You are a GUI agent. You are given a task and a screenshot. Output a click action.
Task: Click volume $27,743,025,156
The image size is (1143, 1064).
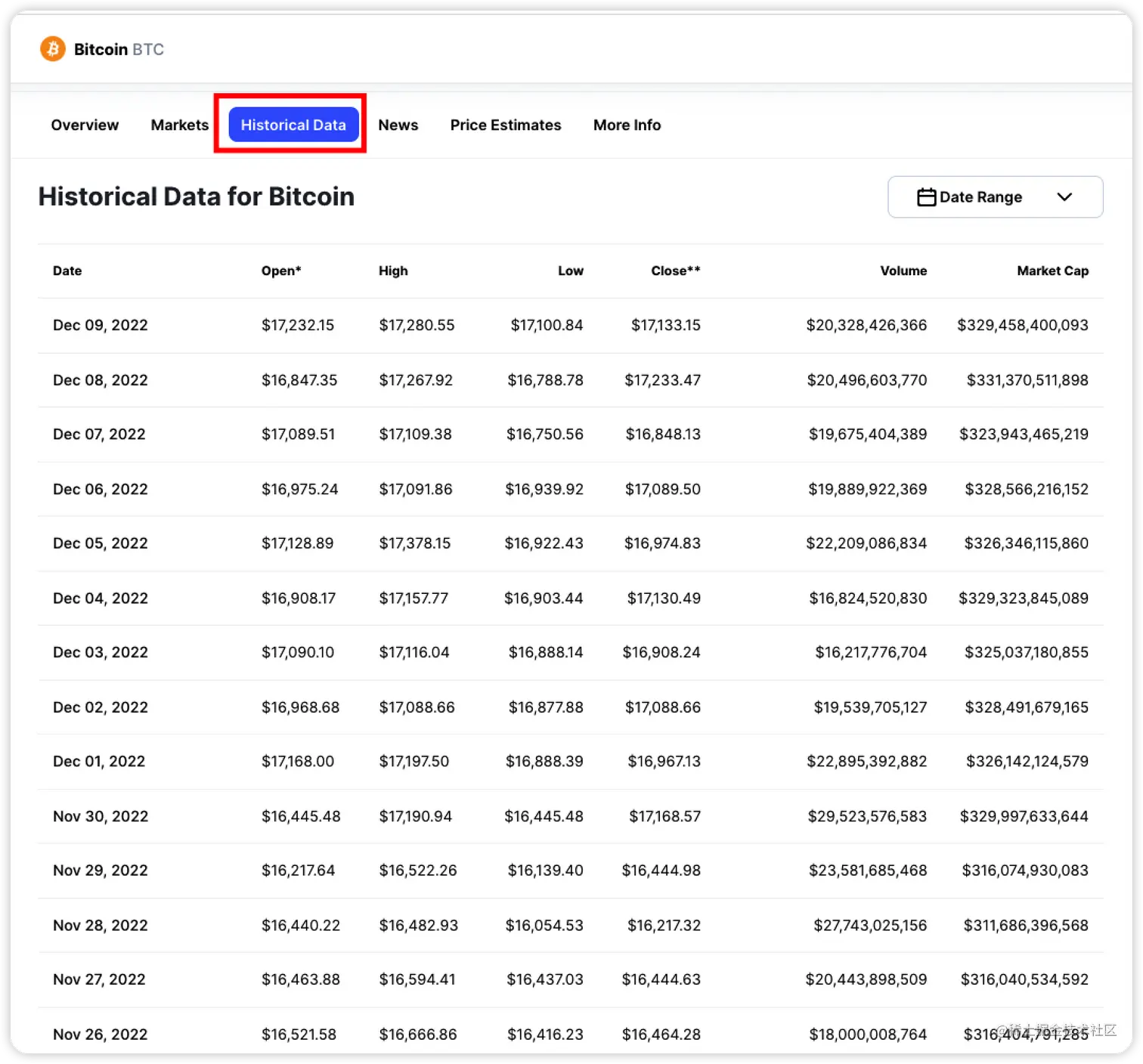pos(870,926)
